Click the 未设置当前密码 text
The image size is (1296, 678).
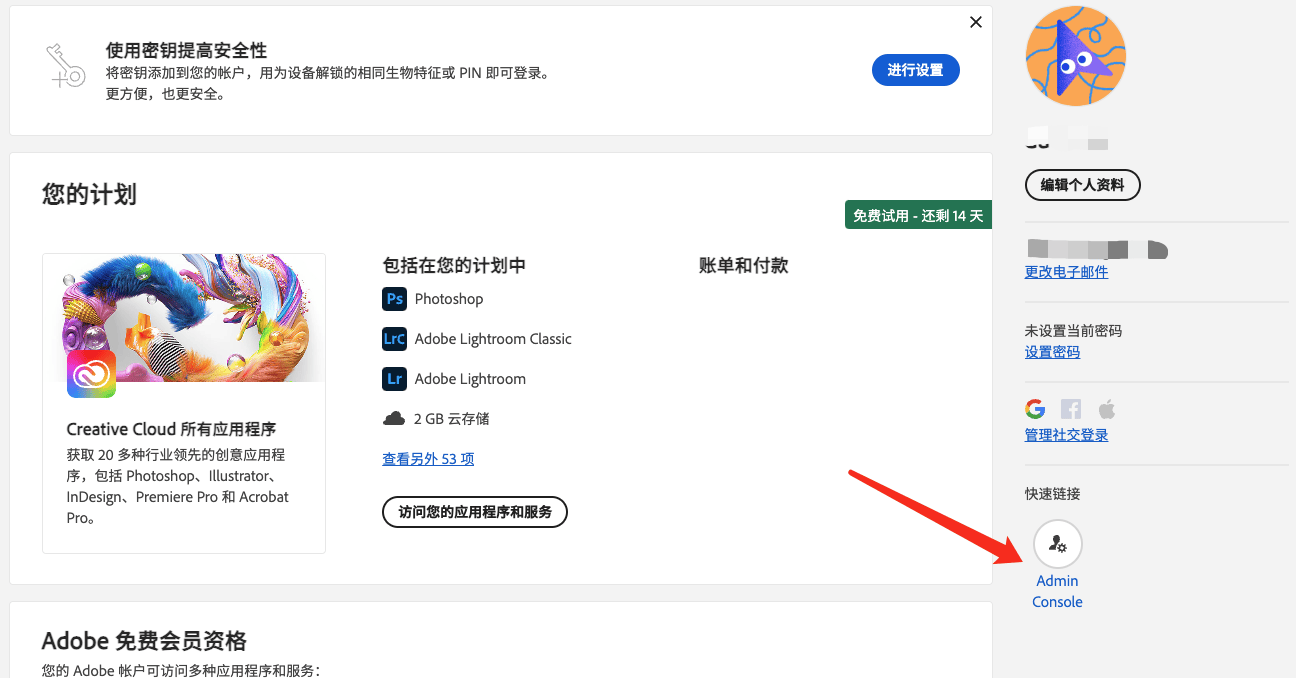pyautogui.click(x=1073, y=330)
